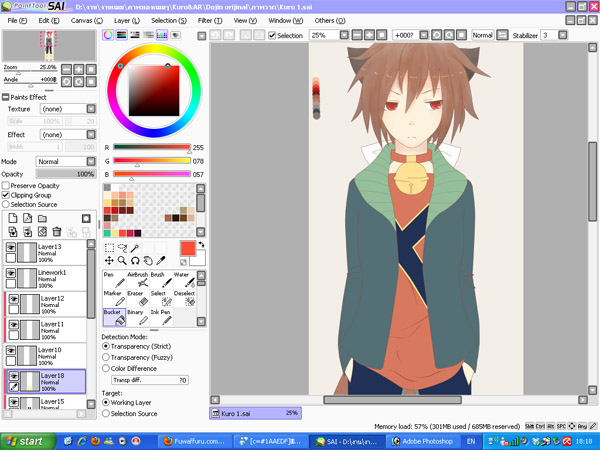Show the color wheel panel
The height and width of the screenshot is (450, 600).
108,35
